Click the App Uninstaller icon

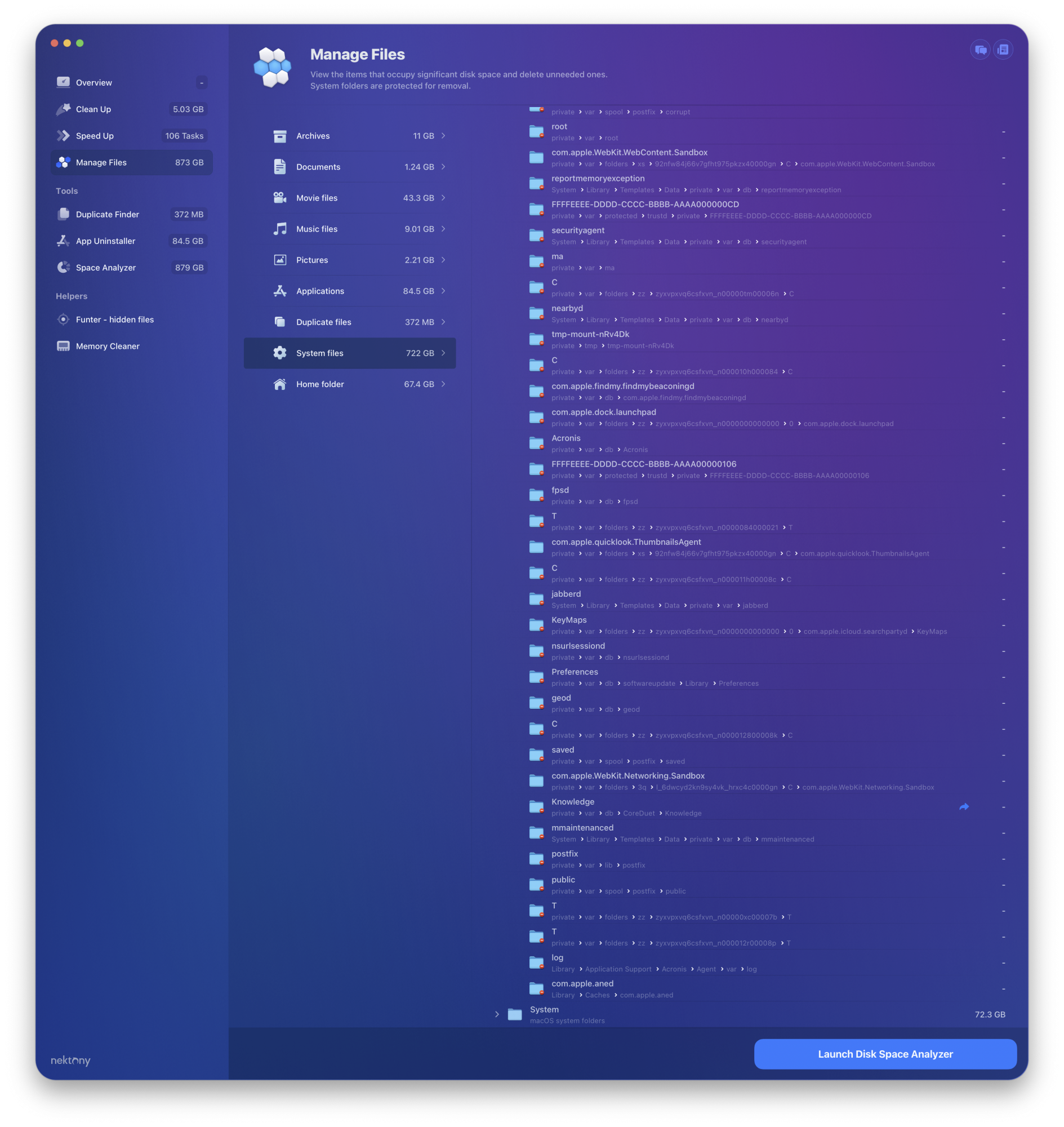click(64, 241)
